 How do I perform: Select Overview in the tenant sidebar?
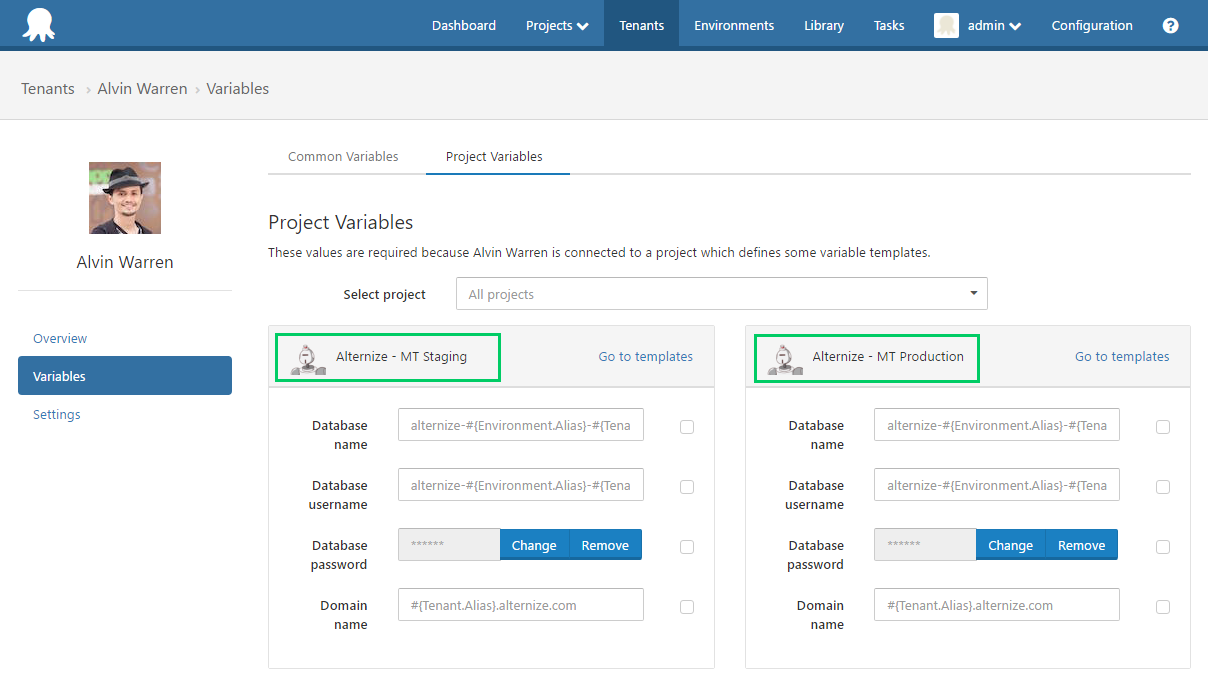click(60, 338)
